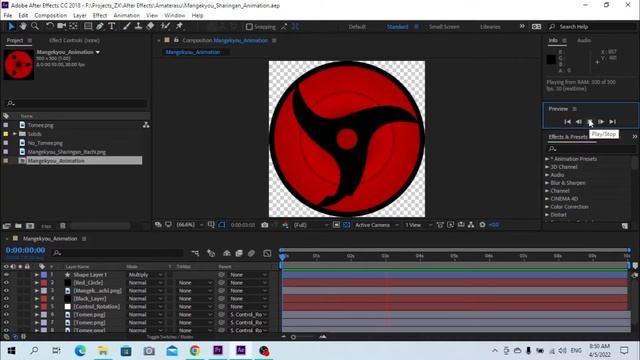
Task: Hide the Black_Layer layer
Action: 6,298
